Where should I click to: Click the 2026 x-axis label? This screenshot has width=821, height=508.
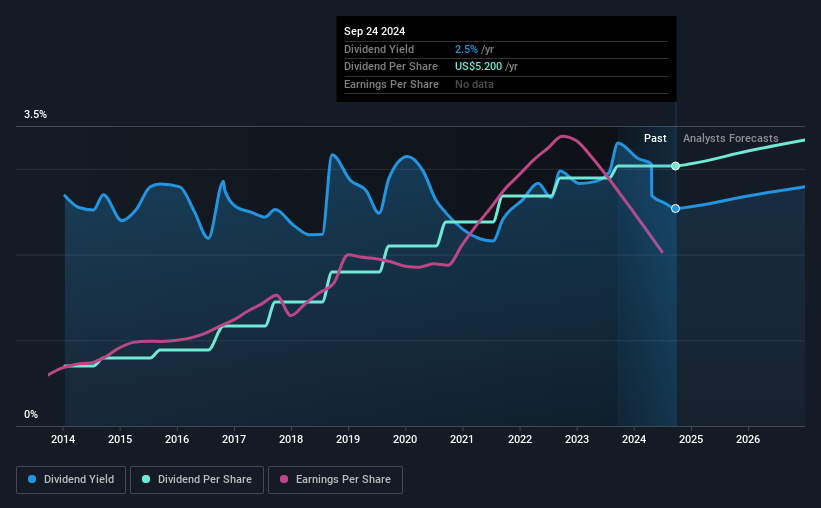pos(748,439)
